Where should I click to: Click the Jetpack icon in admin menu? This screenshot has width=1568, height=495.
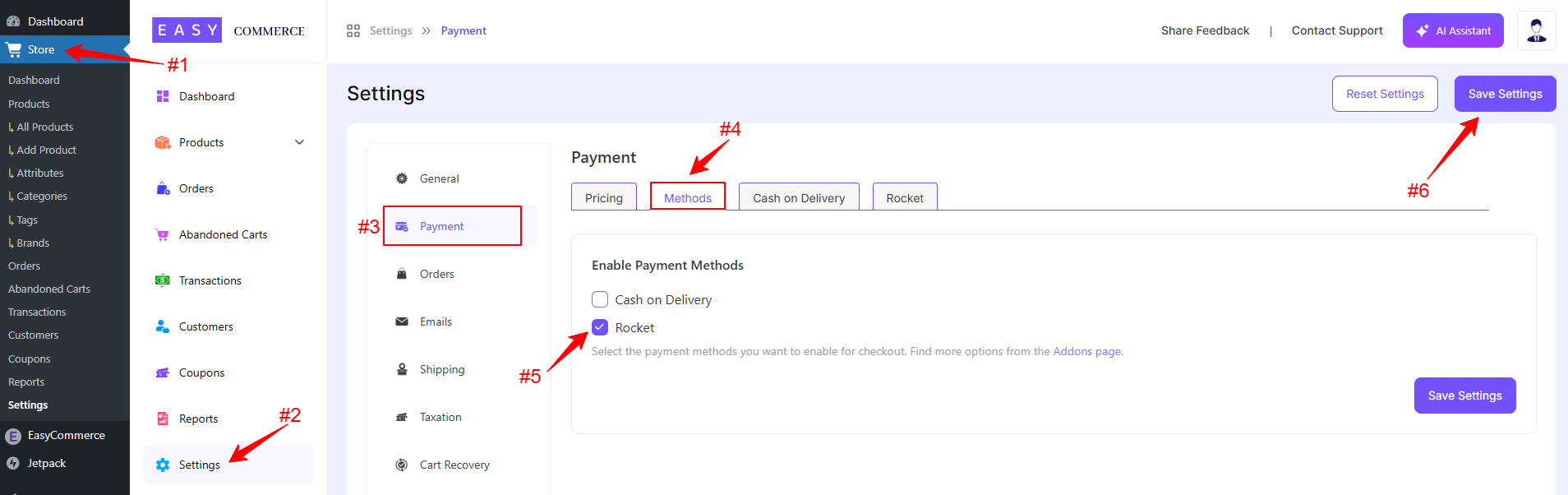pyautogui.click(x=13, y=464)
